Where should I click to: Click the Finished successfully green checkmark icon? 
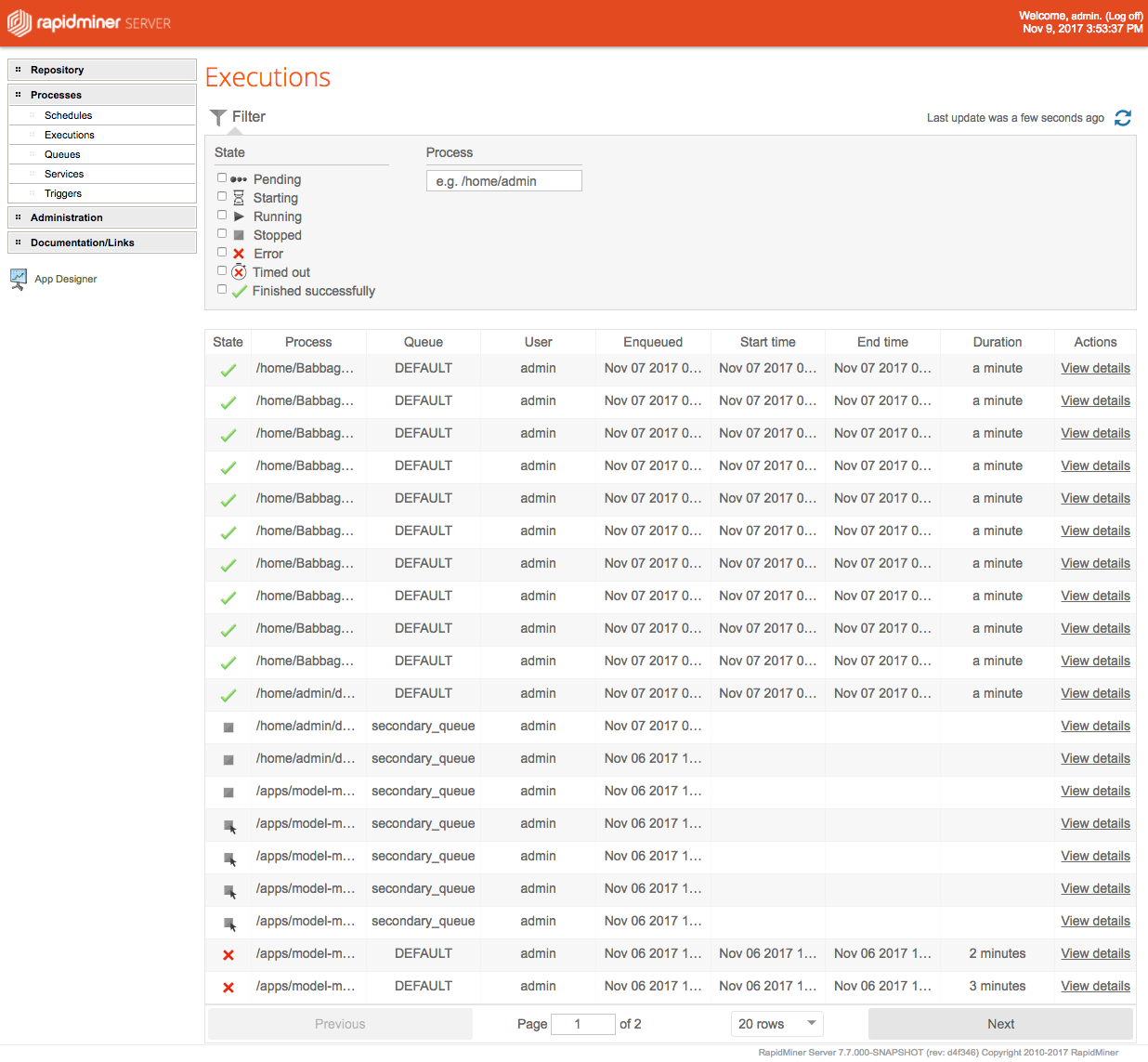coord(239,292)
